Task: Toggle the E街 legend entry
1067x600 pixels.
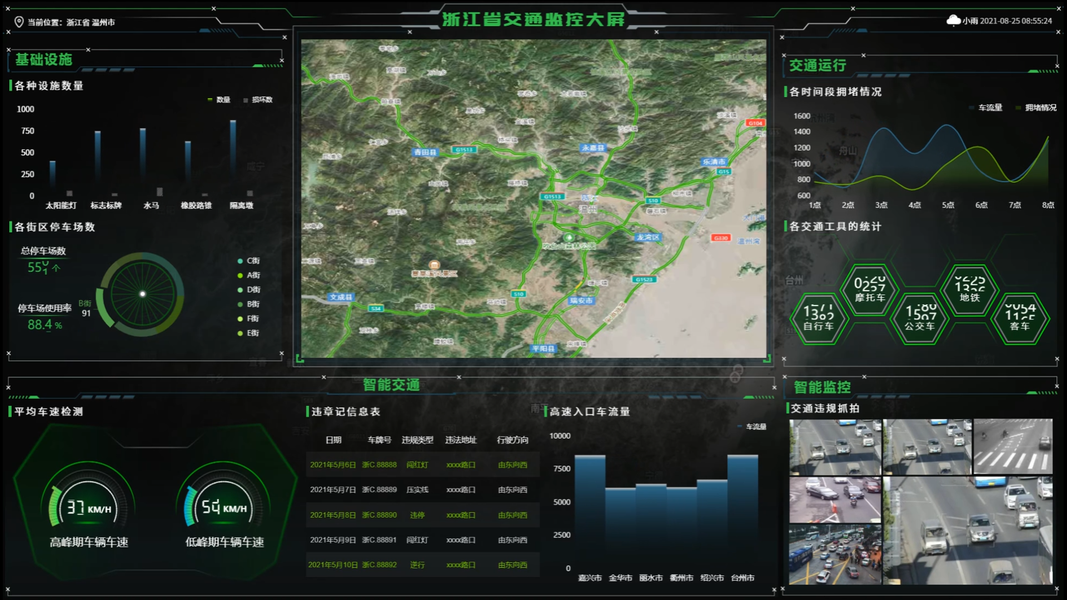Action: [x=249, y=333]
